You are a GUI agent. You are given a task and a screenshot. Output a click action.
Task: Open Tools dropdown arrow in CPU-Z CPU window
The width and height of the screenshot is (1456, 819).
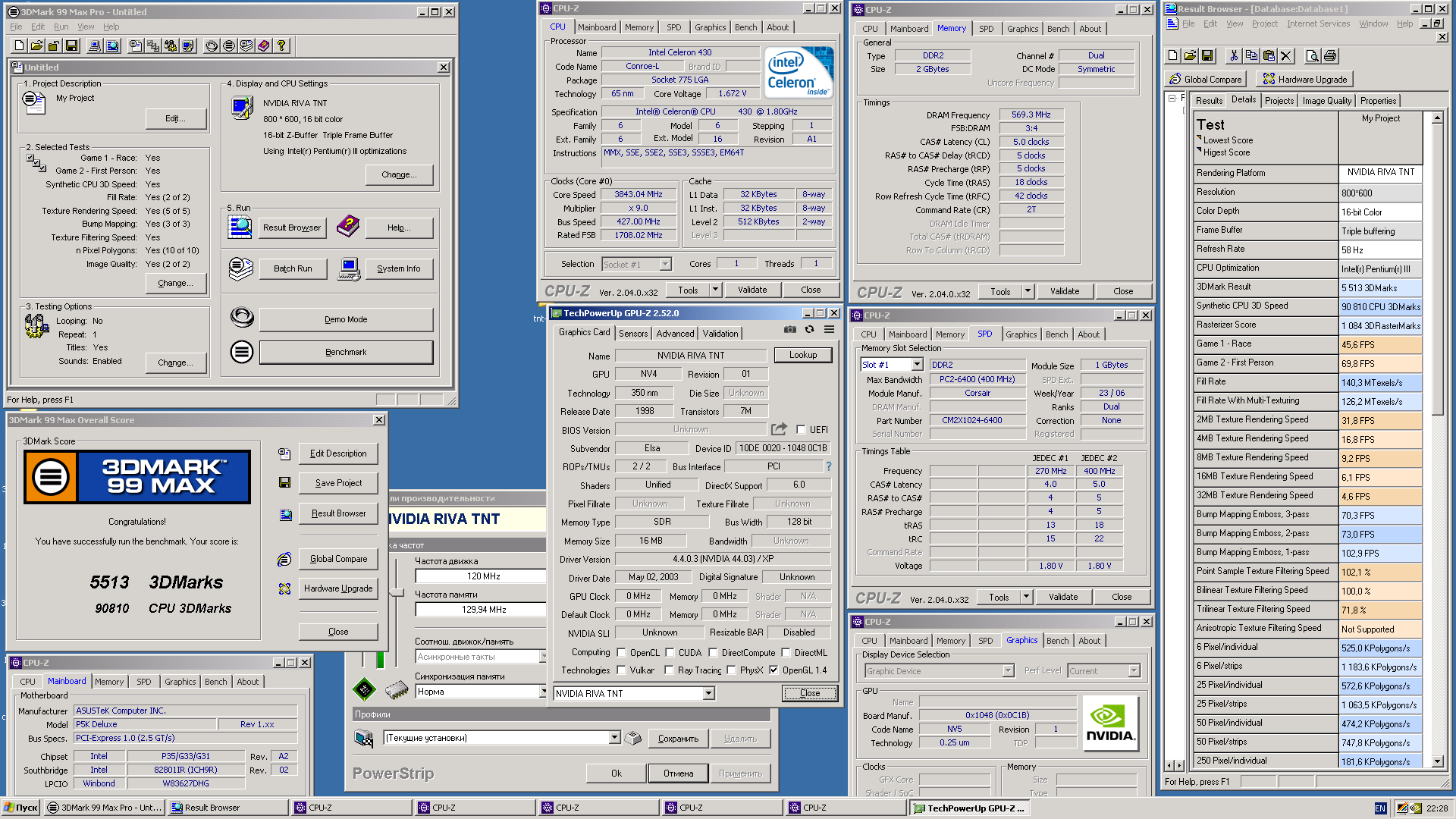coord(715,290)
